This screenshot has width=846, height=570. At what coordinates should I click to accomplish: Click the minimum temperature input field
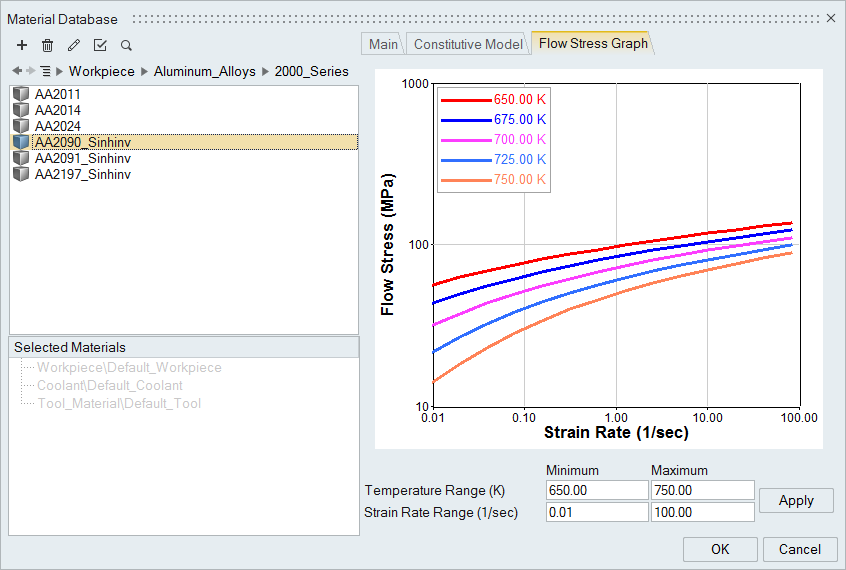[597, 490]
